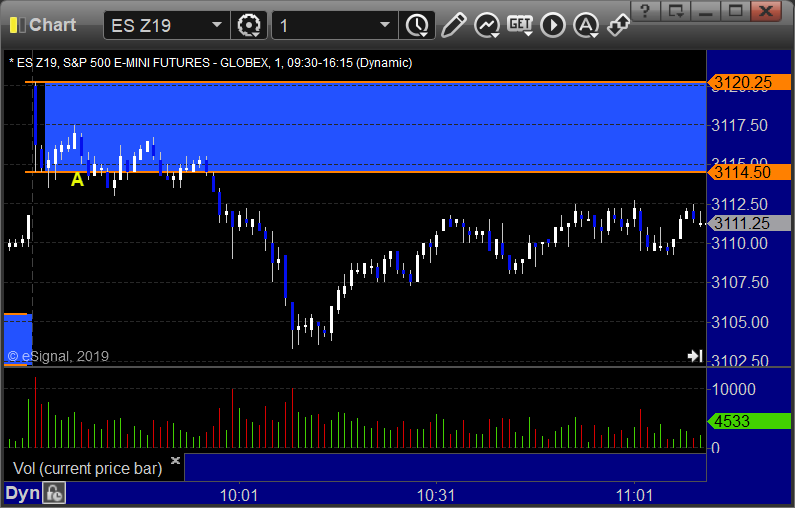The height and width of the screenshot is (508, 795).
Task: Click the upper orange line at 3120.25
Action: (365, 82)
